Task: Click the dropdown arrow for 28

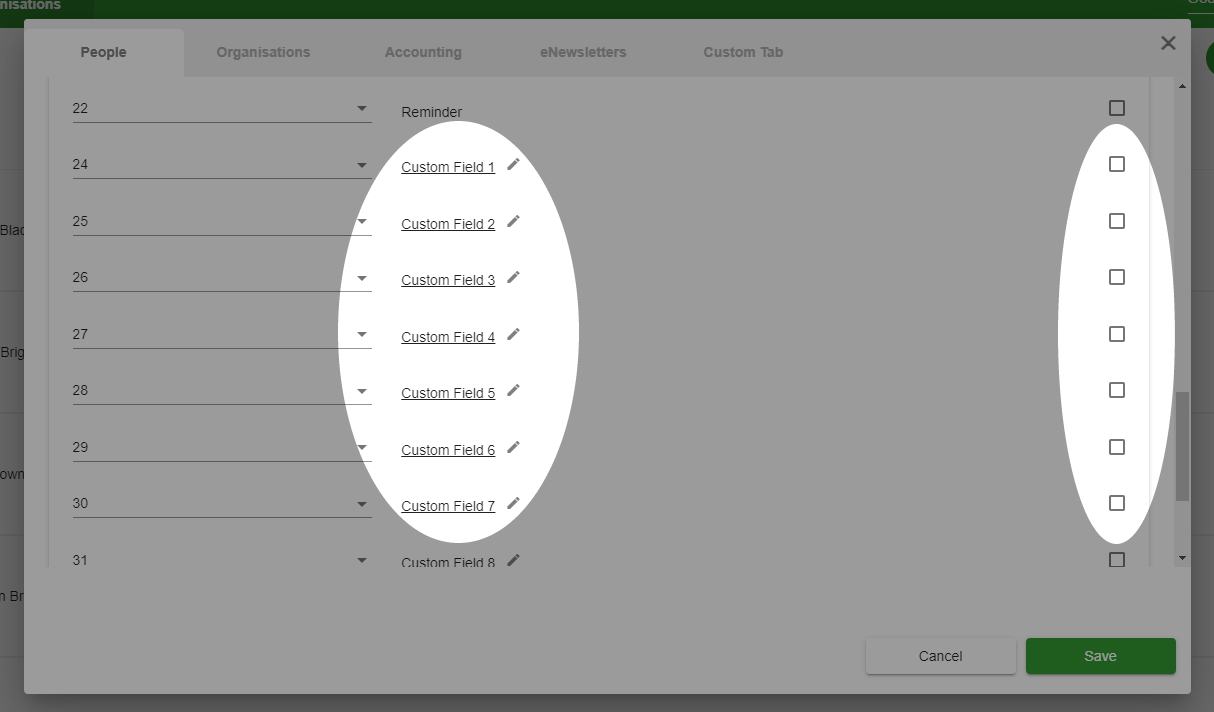Action: 362,391
